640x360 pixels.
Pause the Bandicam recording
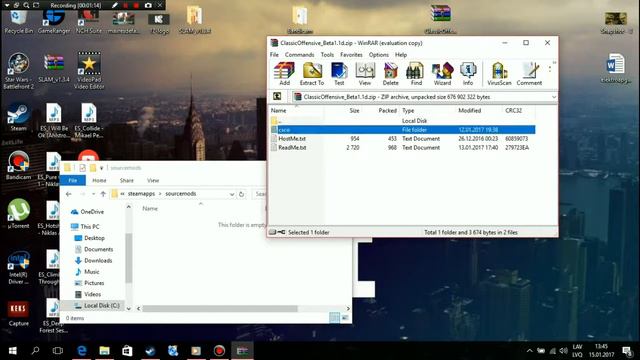[126, 5]
